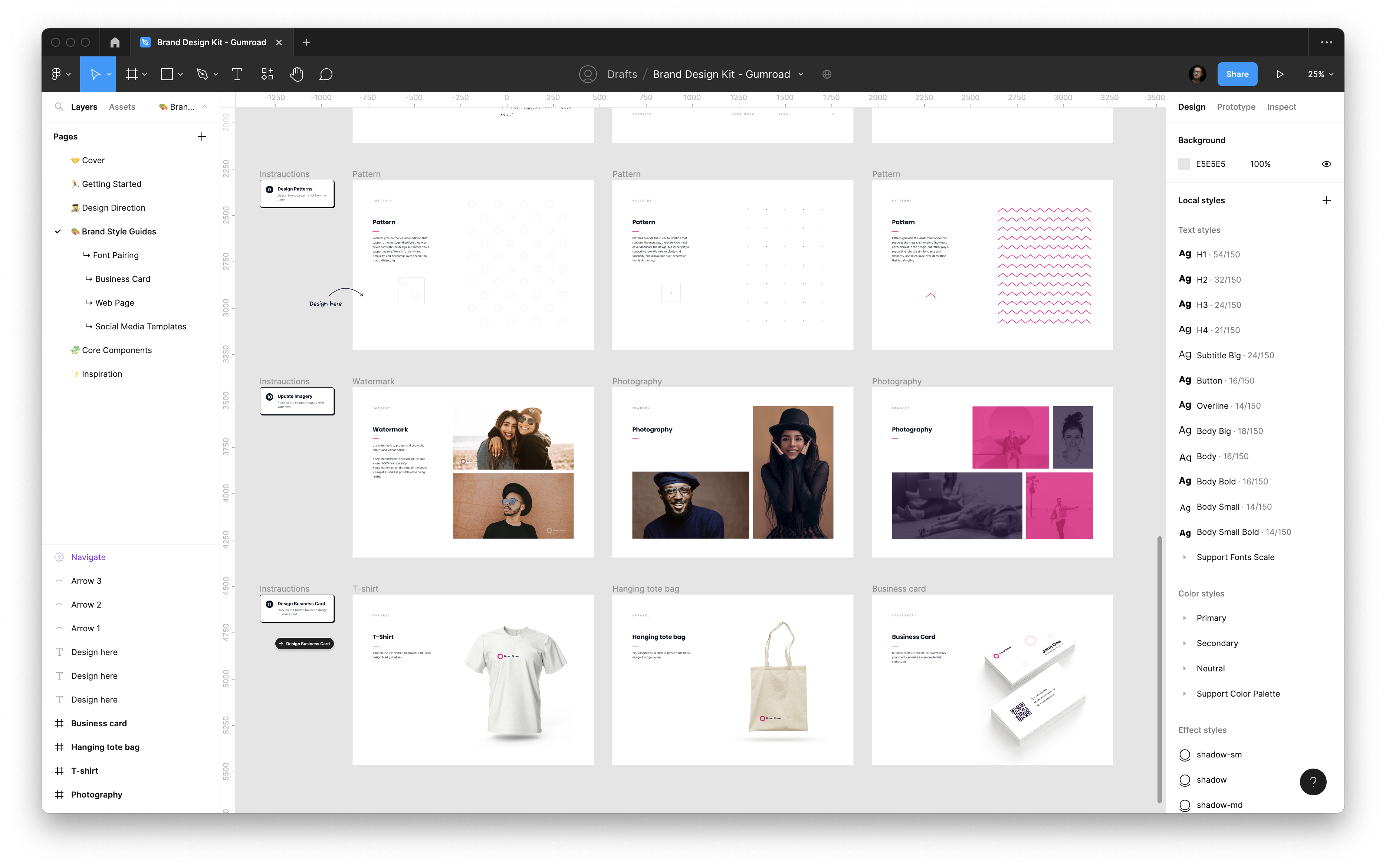Select the Rectangle shape tool
Viewport: 1386px width, 868px height.
167,74
